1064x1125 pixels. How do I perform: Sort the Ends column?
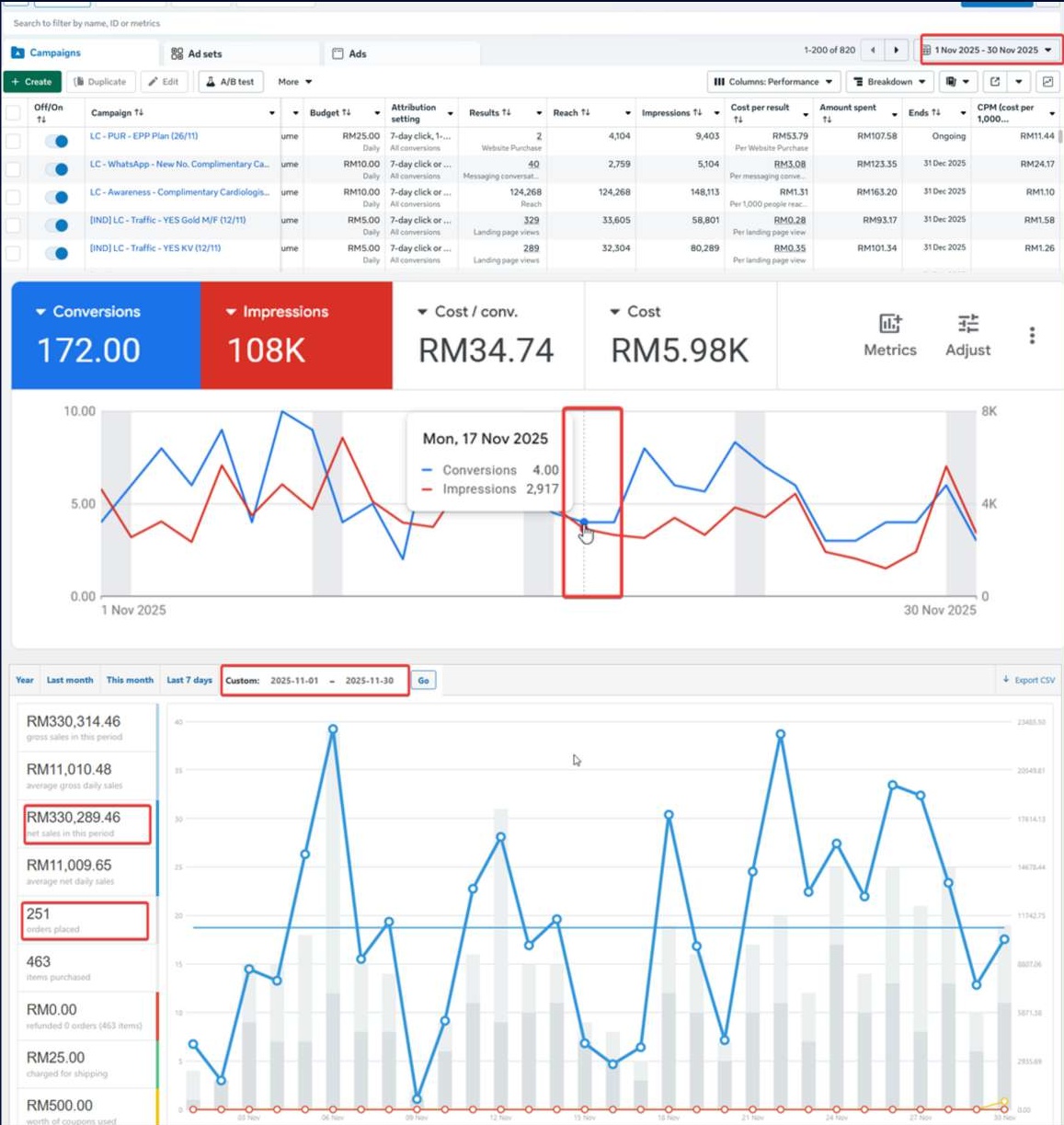(x=936, y=112)
